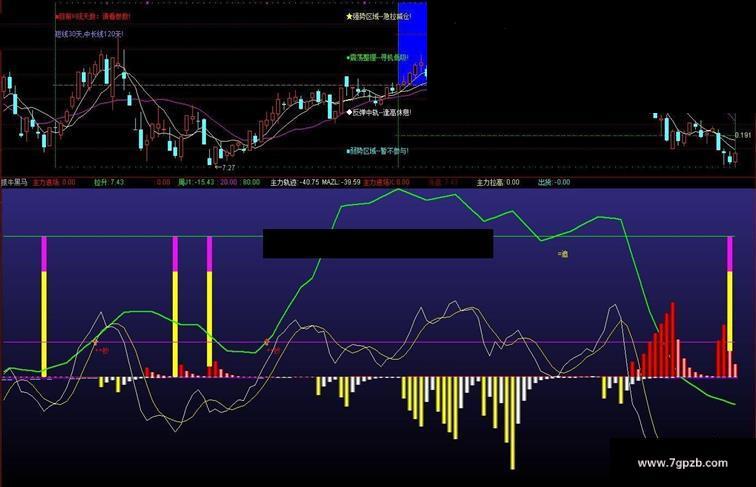
Task: Select the MAZL: -39.59 value
Action: click(341, 182)
